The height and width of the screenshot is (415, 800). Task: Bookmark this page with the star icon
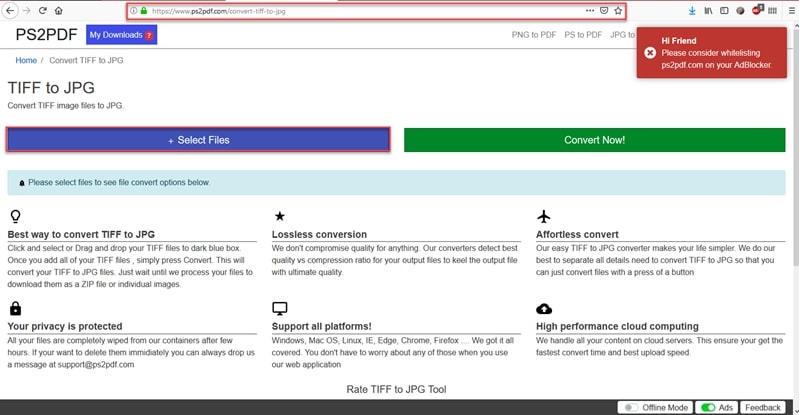618,10
